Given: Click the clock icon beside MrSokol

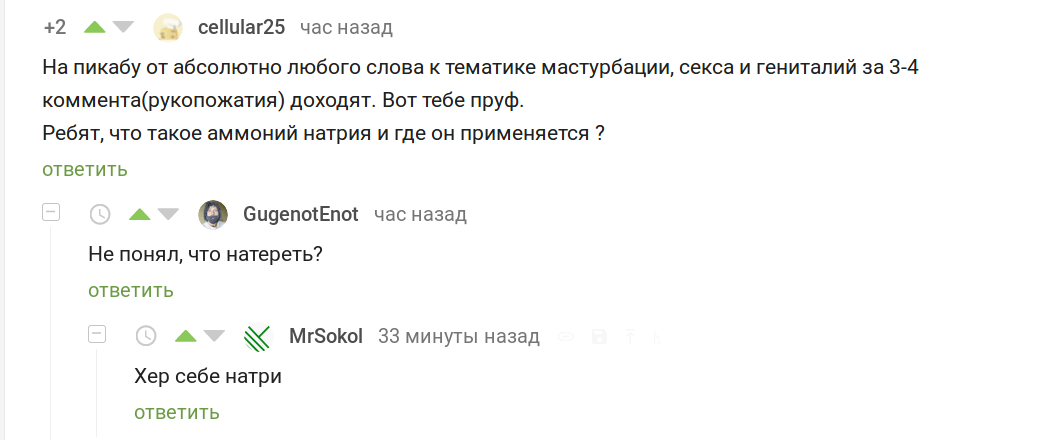Looking at the screenshot, I should coord(146,336).
